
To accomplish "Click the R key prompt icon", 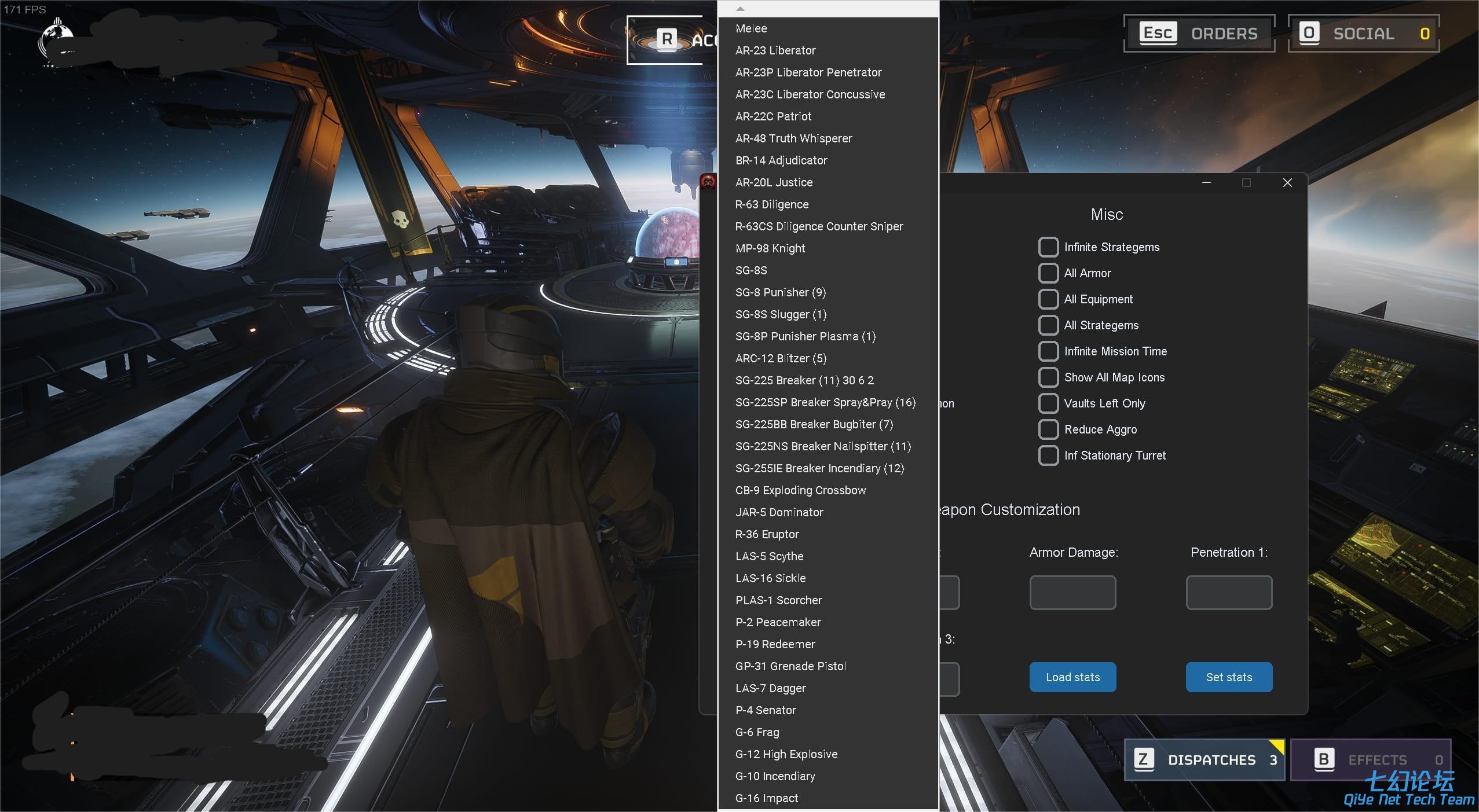I will [667, 39].
